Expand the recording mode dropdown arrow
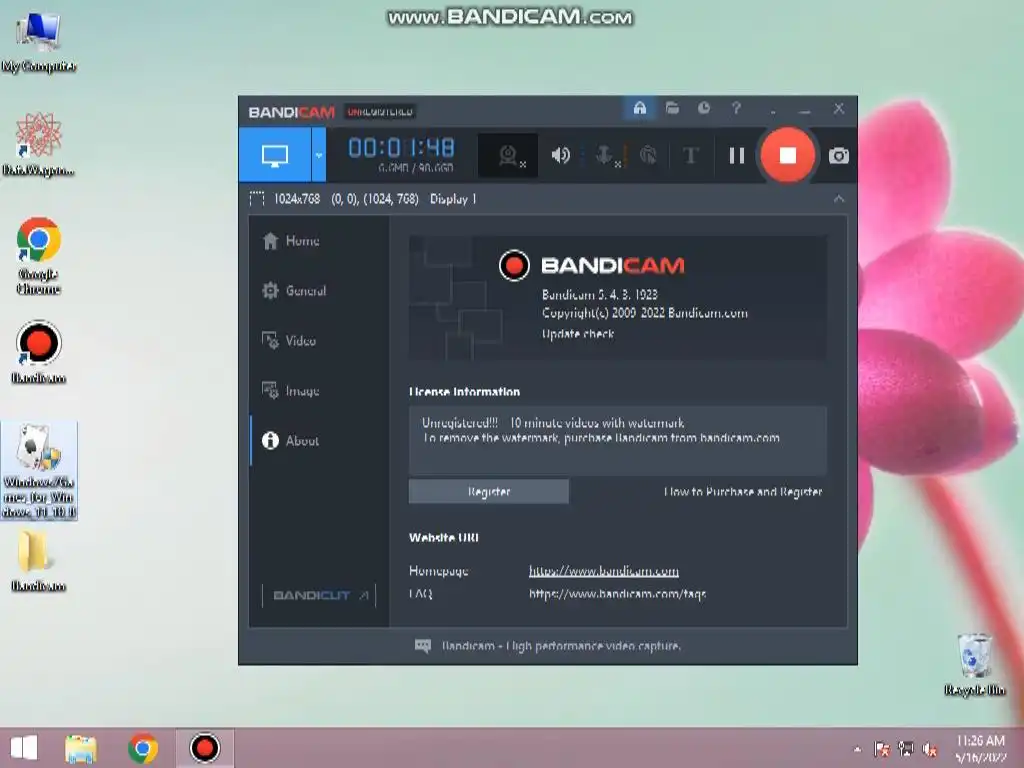Screen dimensions: 1024x768 pos(319,155)
